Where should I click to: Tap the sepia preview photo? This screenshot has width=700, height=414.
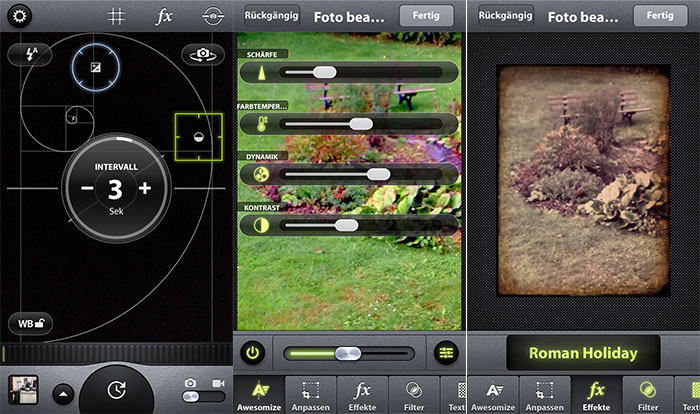point(584,180)
